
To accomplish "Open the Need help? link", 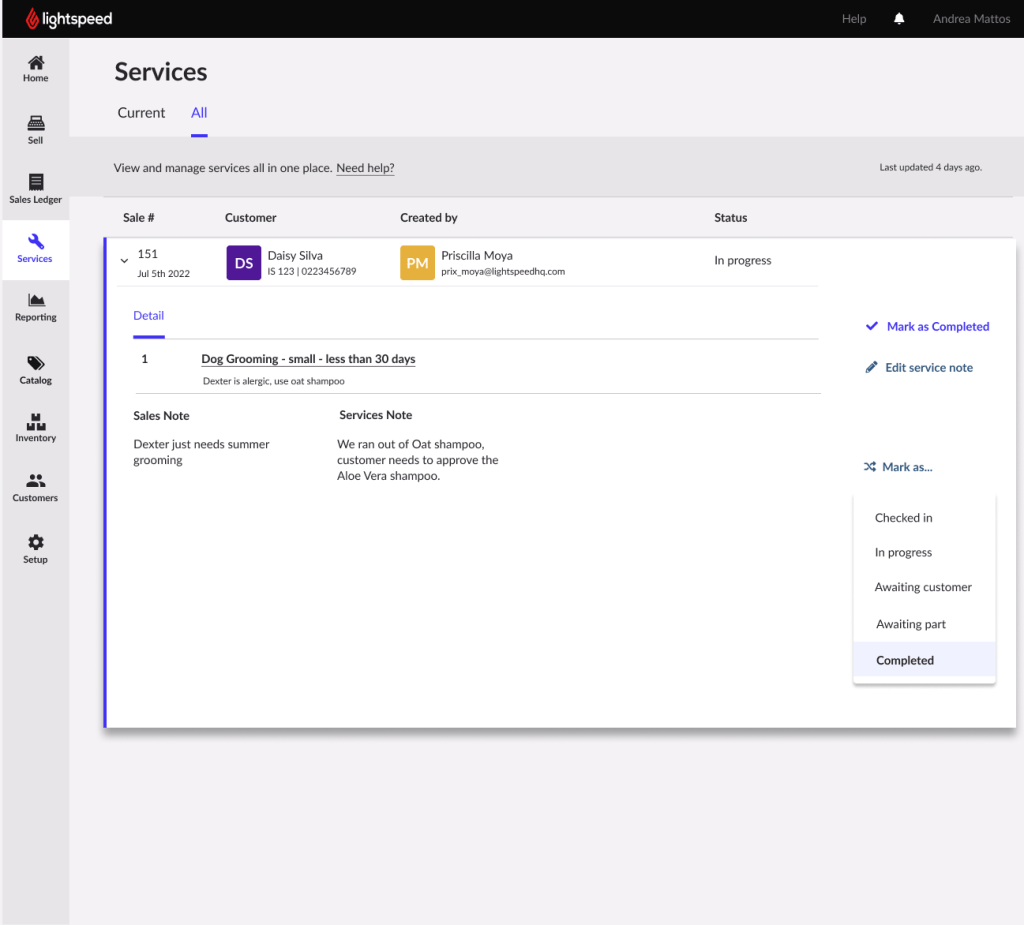I will point(365,168).
